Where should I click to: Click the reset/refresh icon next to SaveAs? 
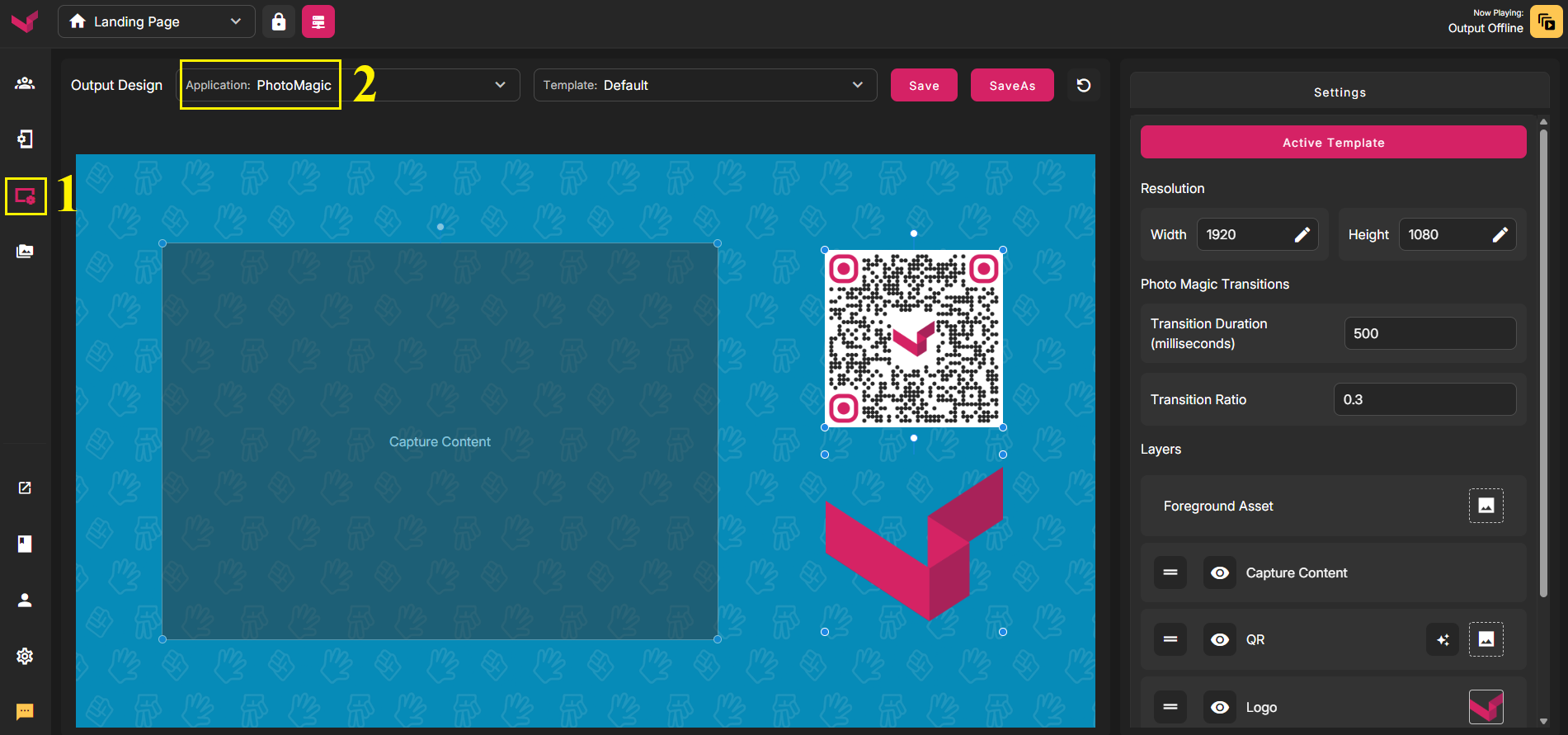(1084, 85)
